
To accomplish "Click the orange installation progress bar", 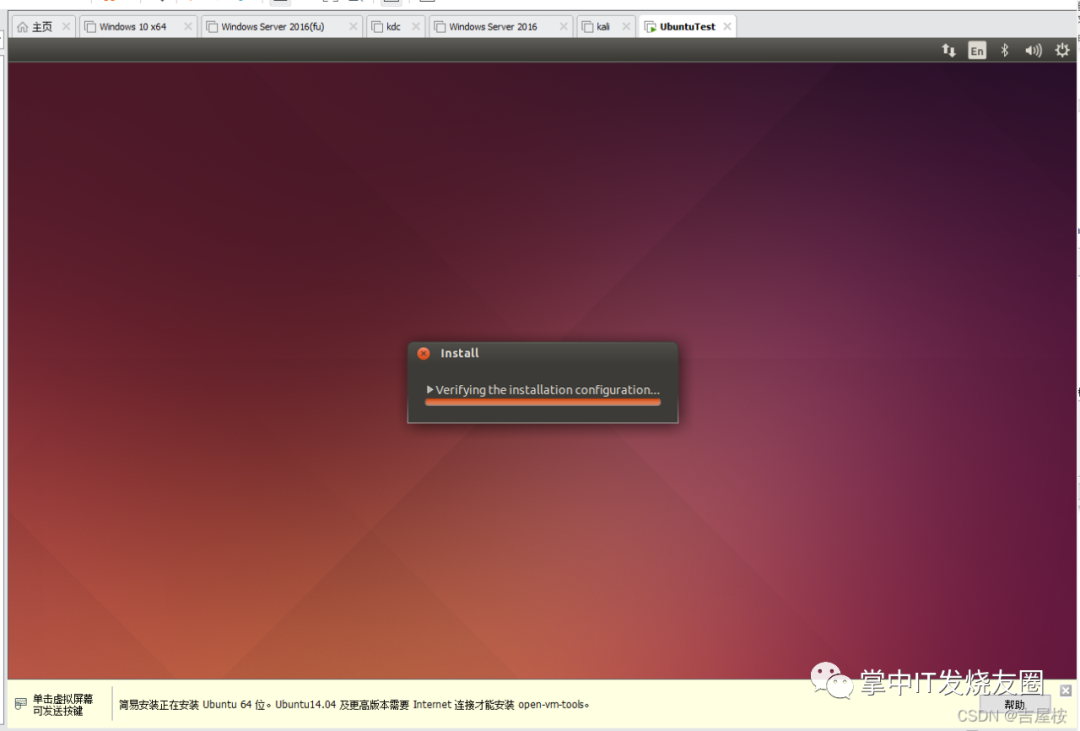I will [x=543, y=402].
